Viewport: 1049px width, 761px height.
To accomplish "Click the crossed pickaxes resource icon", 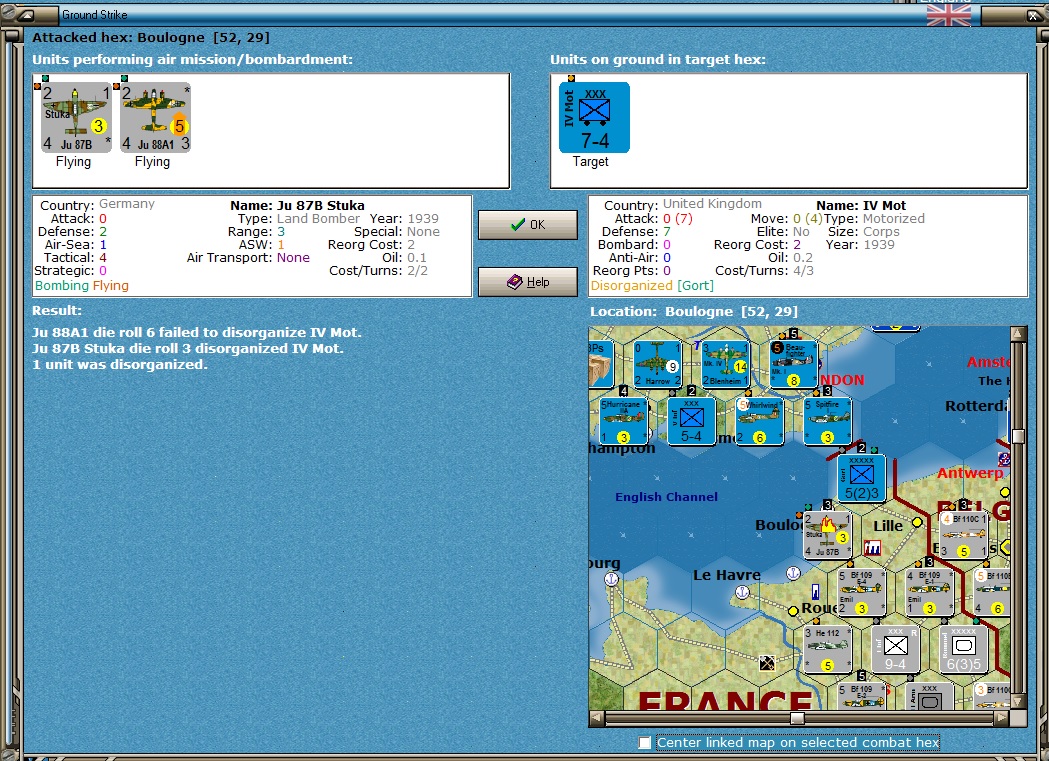I will (x=767, y=663).
